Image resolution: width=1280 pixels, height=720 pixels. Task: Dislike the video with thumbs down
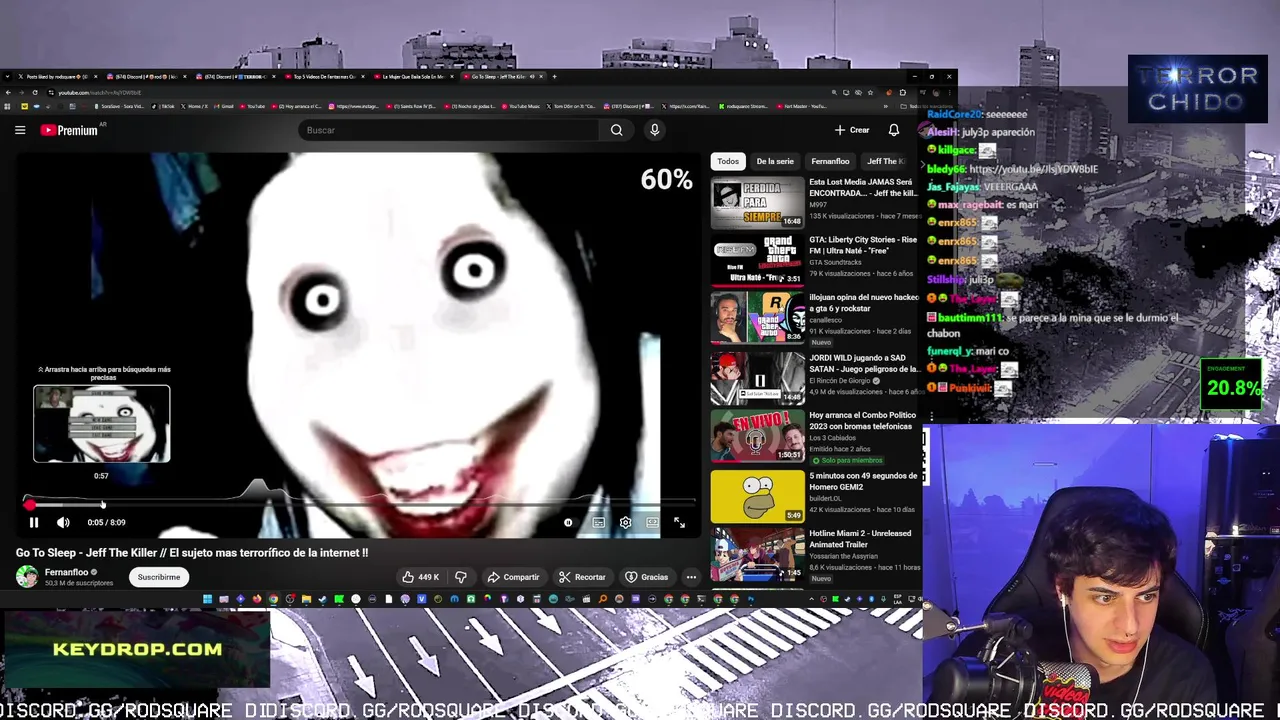click(x=461, y=577)
